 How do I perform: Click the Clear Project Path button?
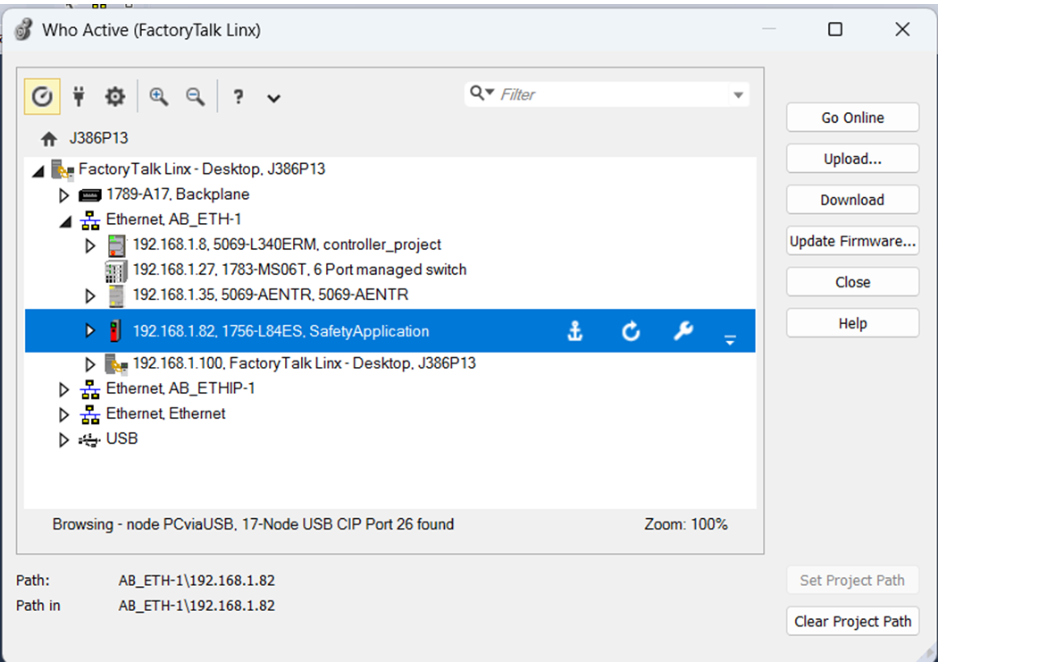point(852,621)
